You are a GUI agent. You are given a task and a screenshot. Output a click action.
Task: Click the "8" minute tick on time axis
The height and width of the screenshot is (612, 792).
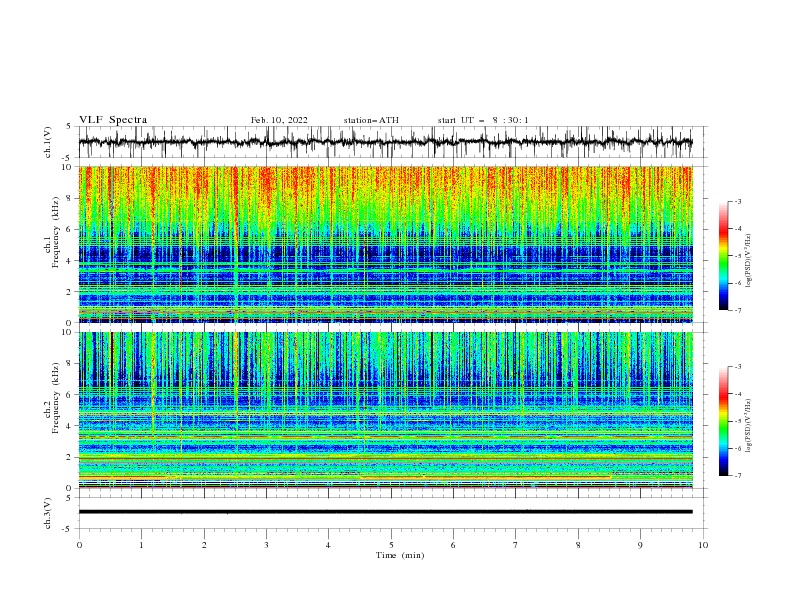tap(578, 545)
